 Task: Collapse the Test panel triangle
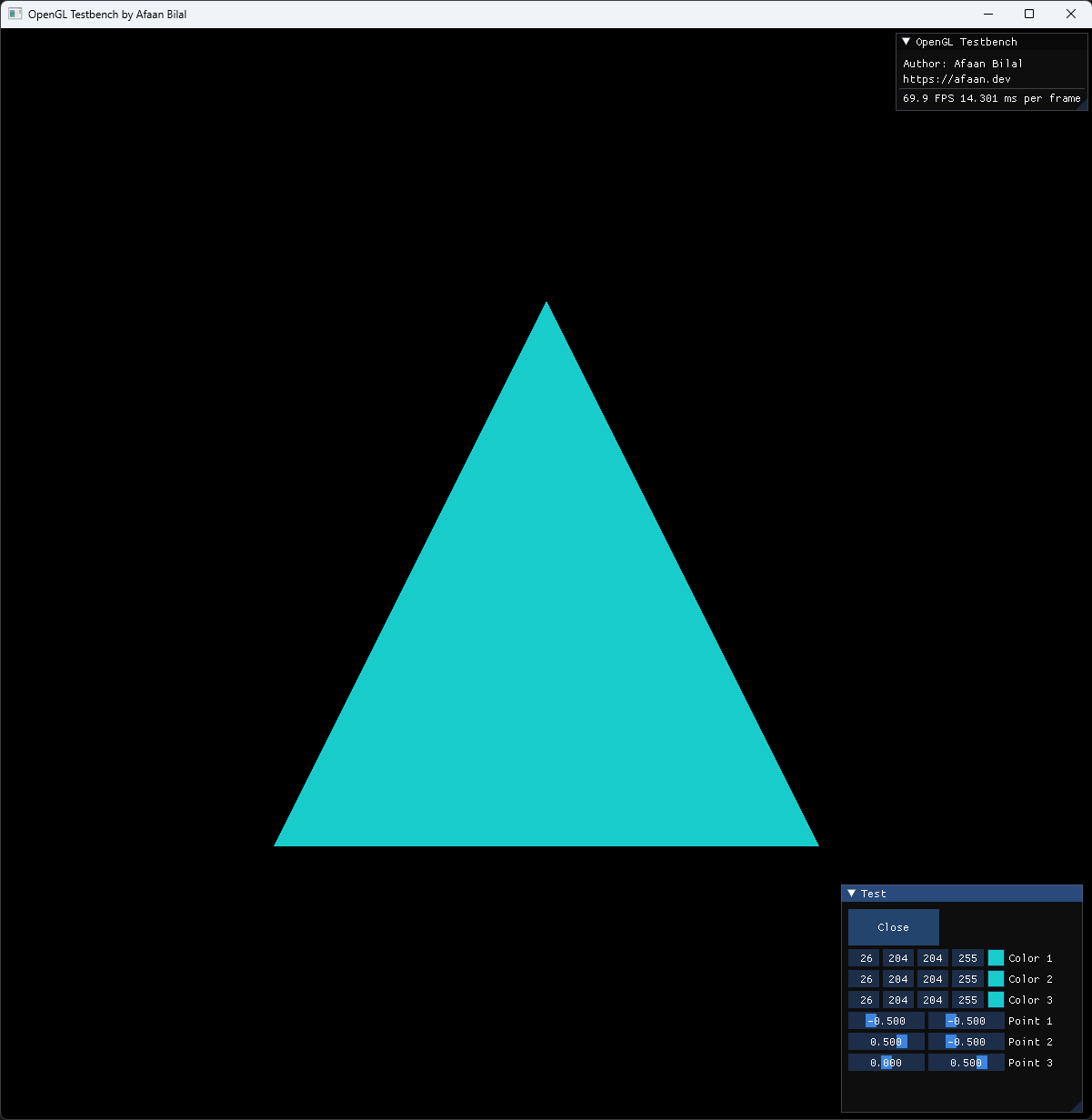[x=852, y=894]
